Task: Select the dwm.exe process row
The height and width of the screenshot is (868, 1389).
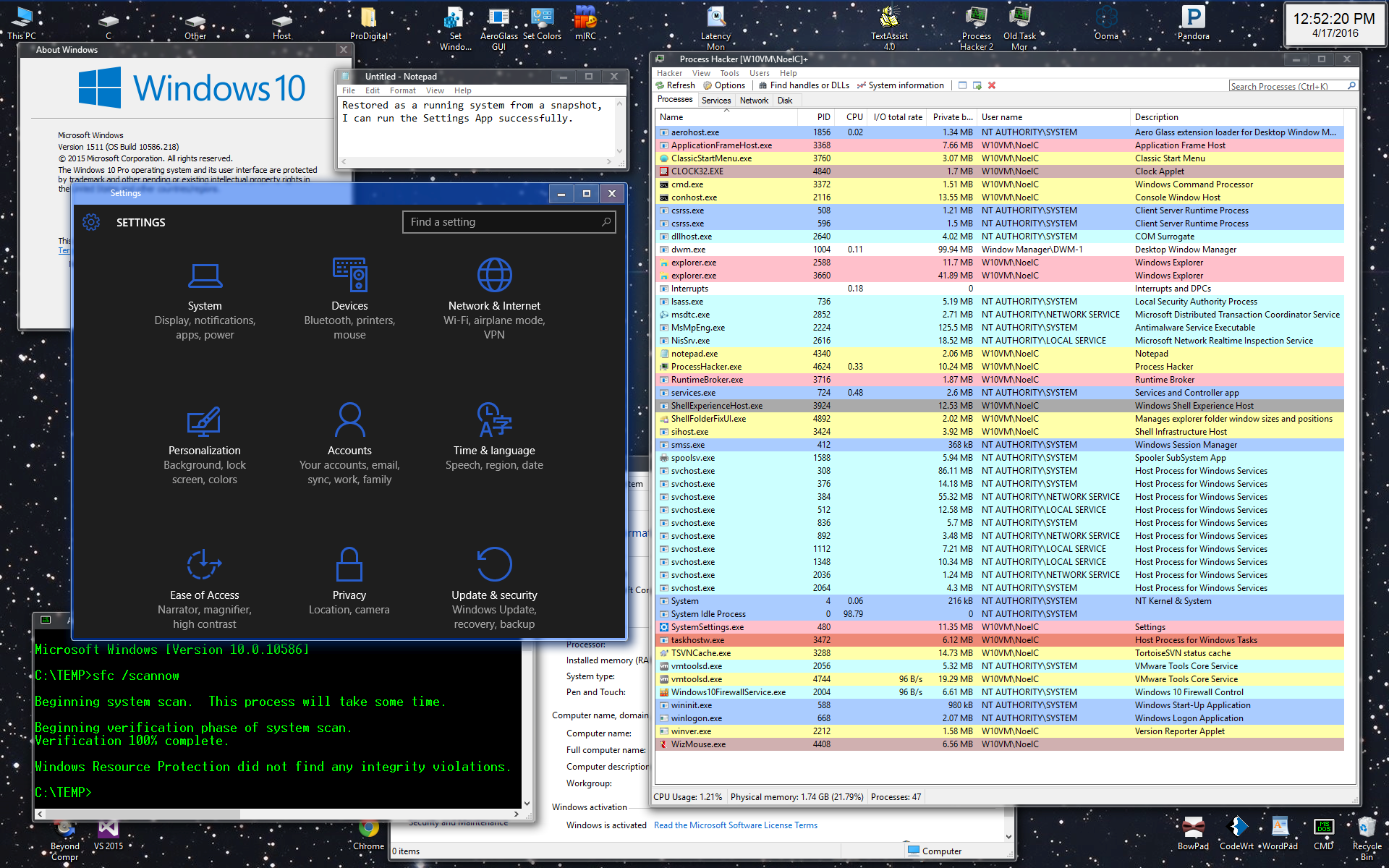Action: [x=999, y=250]
